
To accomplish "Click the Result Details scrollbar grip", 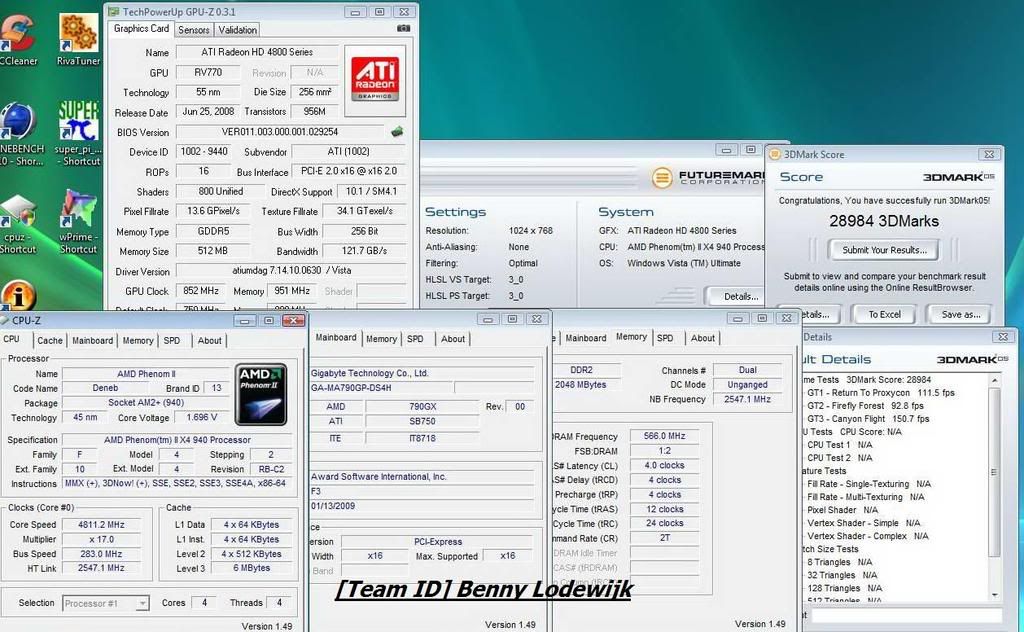I will click(x=994, y=472).
